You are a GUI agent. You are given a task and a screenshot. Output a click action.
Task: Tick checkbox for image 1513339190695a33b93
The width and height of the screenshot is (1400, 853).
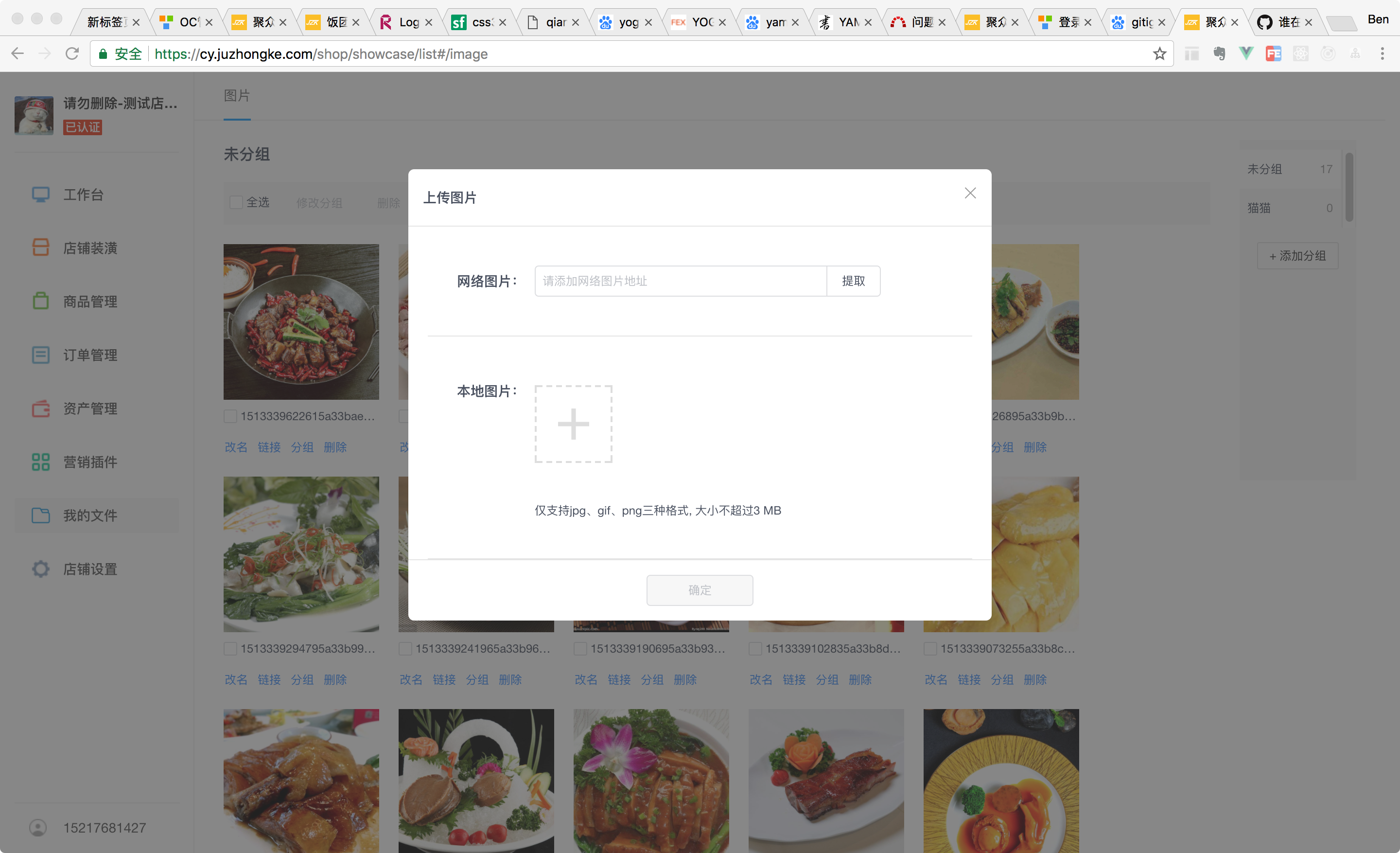point(580,648)
